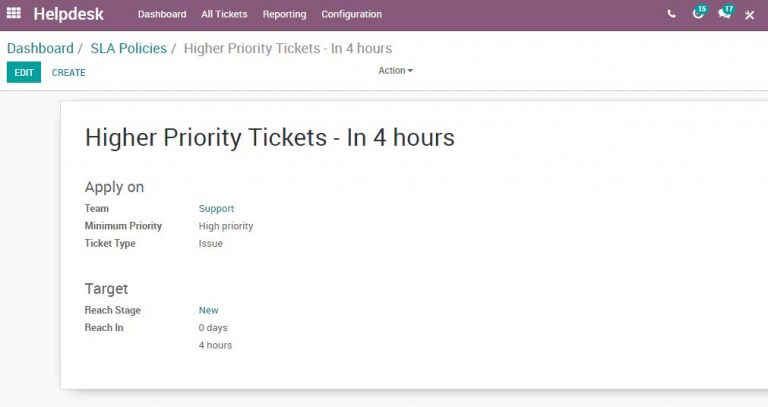Open the apps grid menu

pos(14,14)
